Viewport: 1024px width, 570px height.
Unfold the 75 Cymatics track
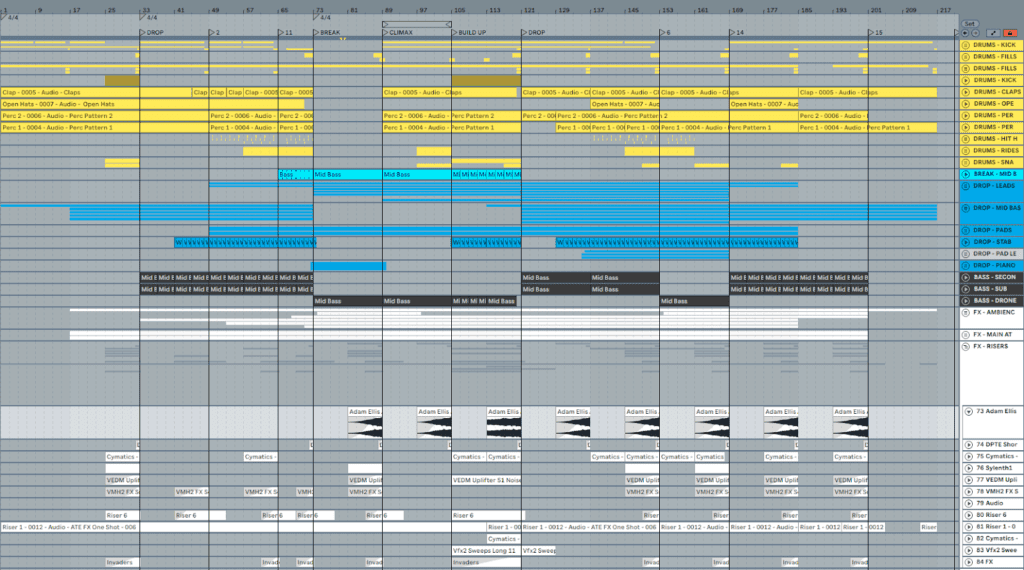pos(968,456)
